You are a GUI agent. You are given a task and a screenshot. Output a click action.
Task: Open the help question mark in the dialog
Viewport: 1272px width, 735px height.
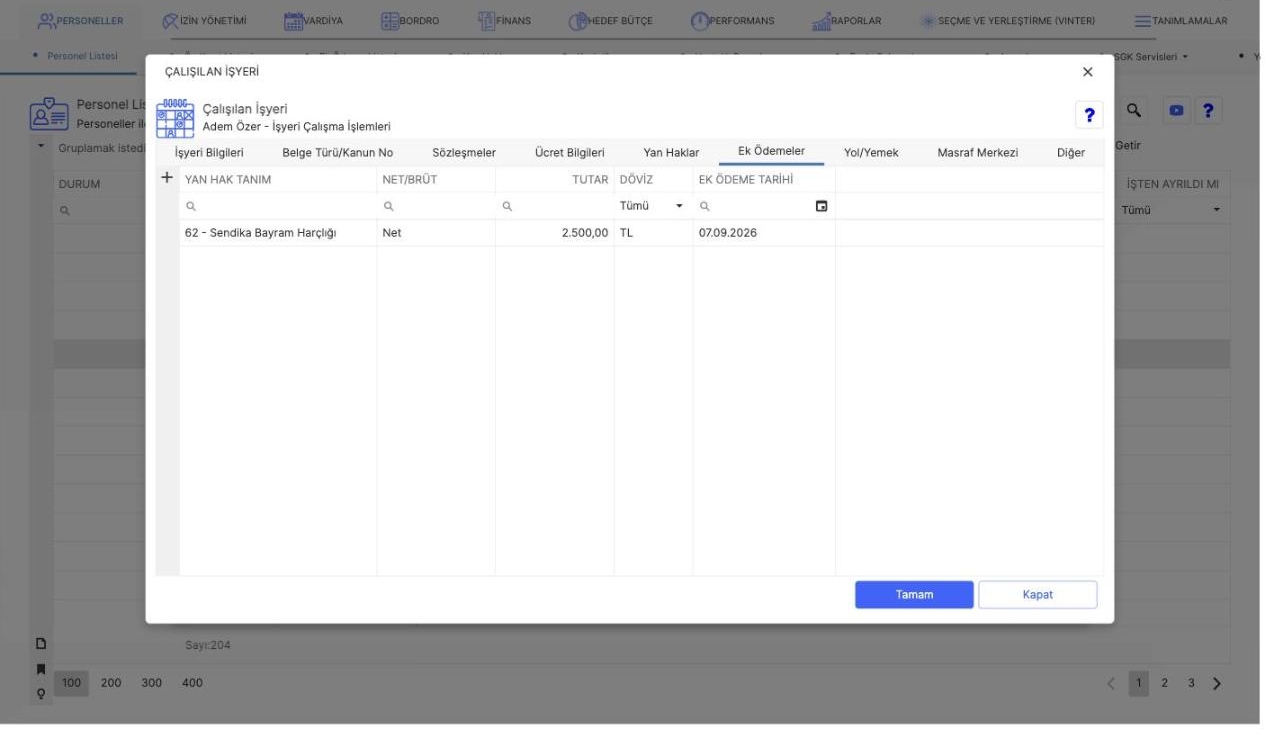coord(1088,115)
